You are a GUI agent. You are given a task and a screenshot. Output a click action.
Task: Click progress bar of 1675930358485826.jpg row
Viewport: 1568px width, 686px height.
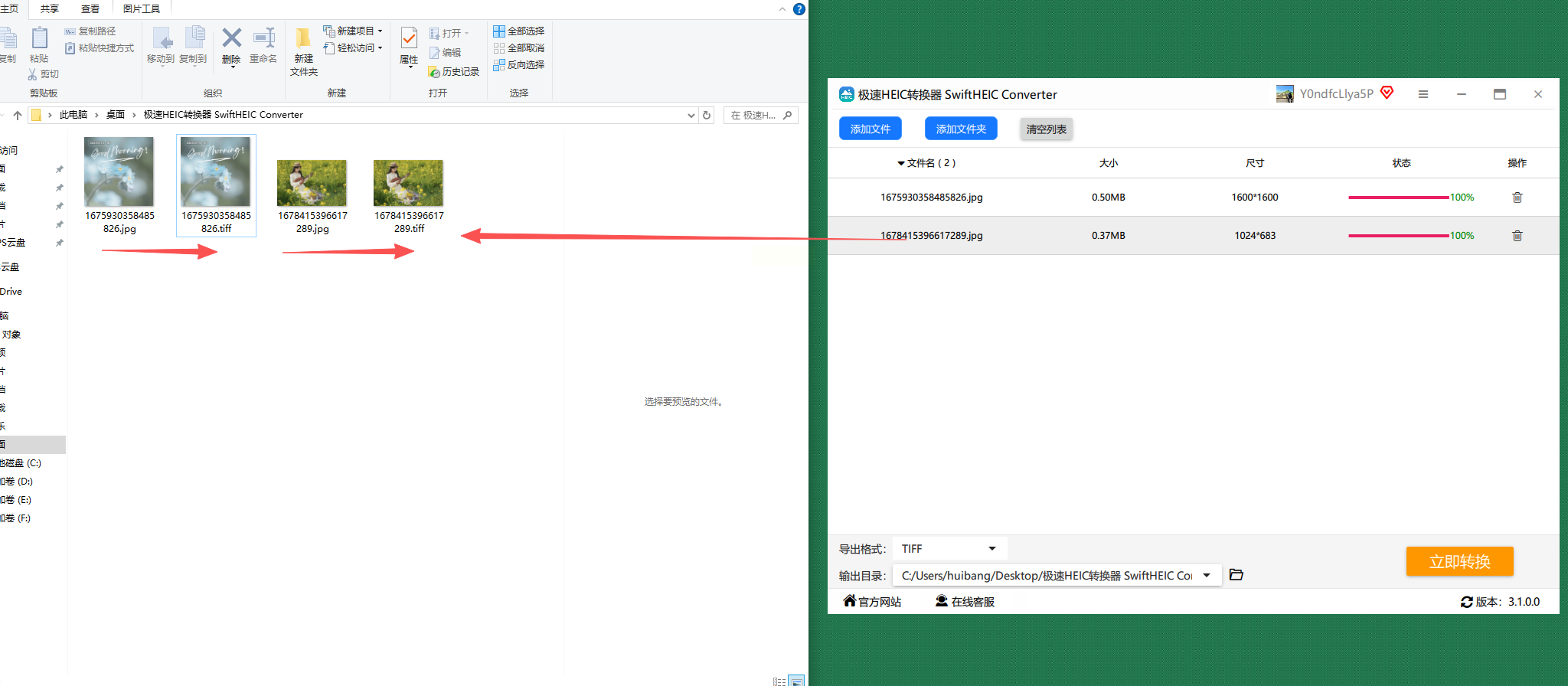pyautogui.click(x=1398, y=198)
